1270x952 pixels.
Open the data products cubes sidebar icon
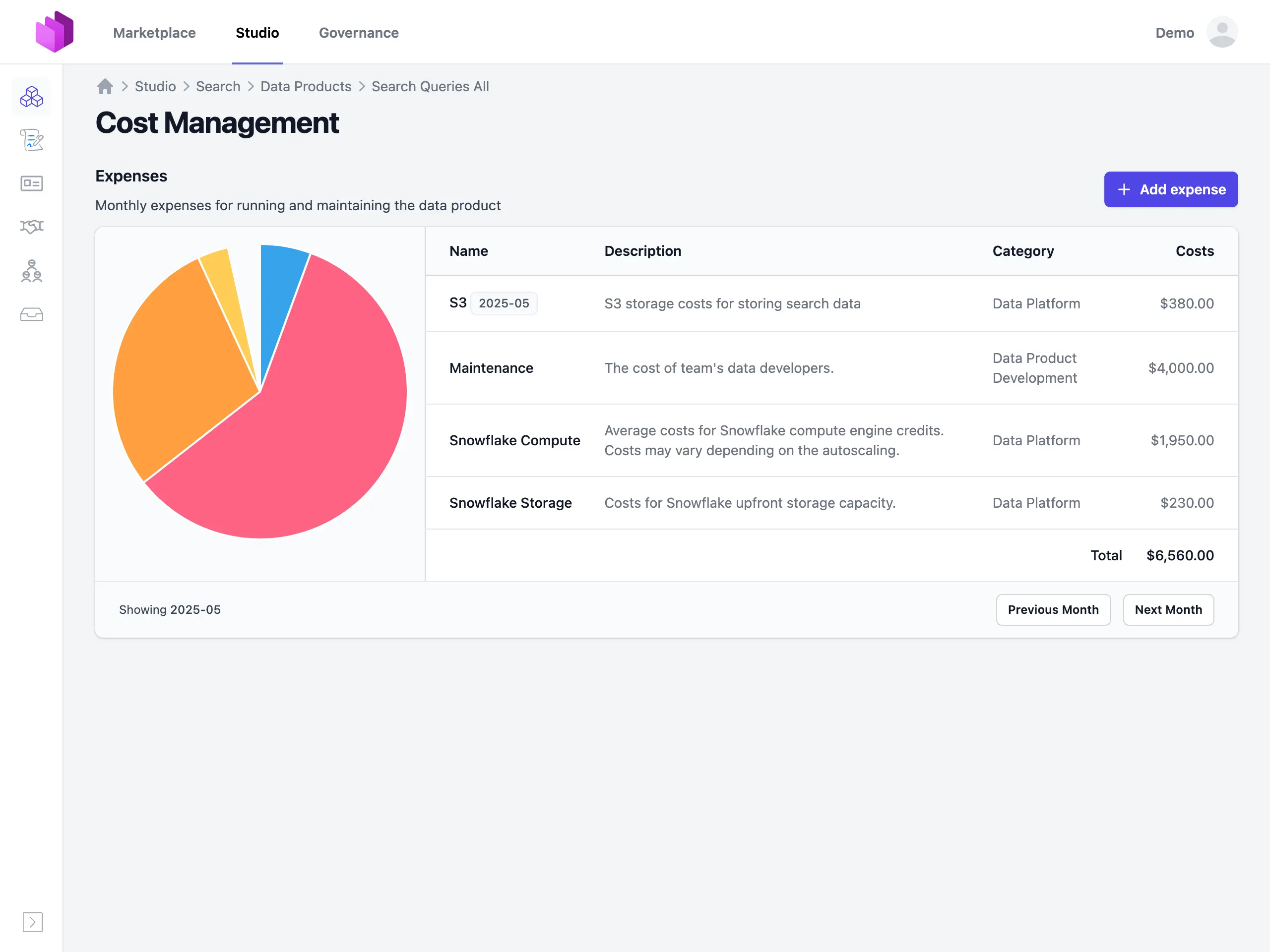pos(32,97)
